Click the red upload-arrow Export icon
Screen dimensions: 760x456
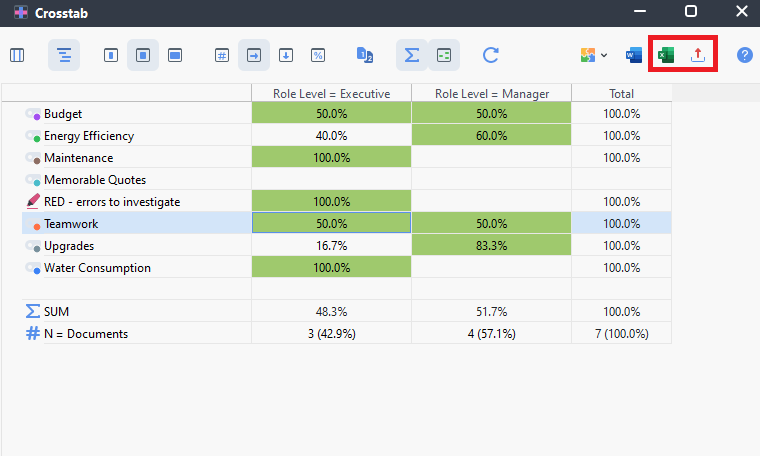[698, 55]
